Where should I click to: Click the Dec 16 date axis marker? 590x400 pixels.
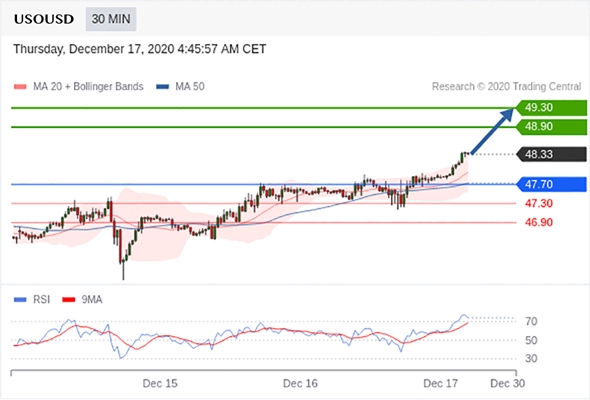point(300,383)
